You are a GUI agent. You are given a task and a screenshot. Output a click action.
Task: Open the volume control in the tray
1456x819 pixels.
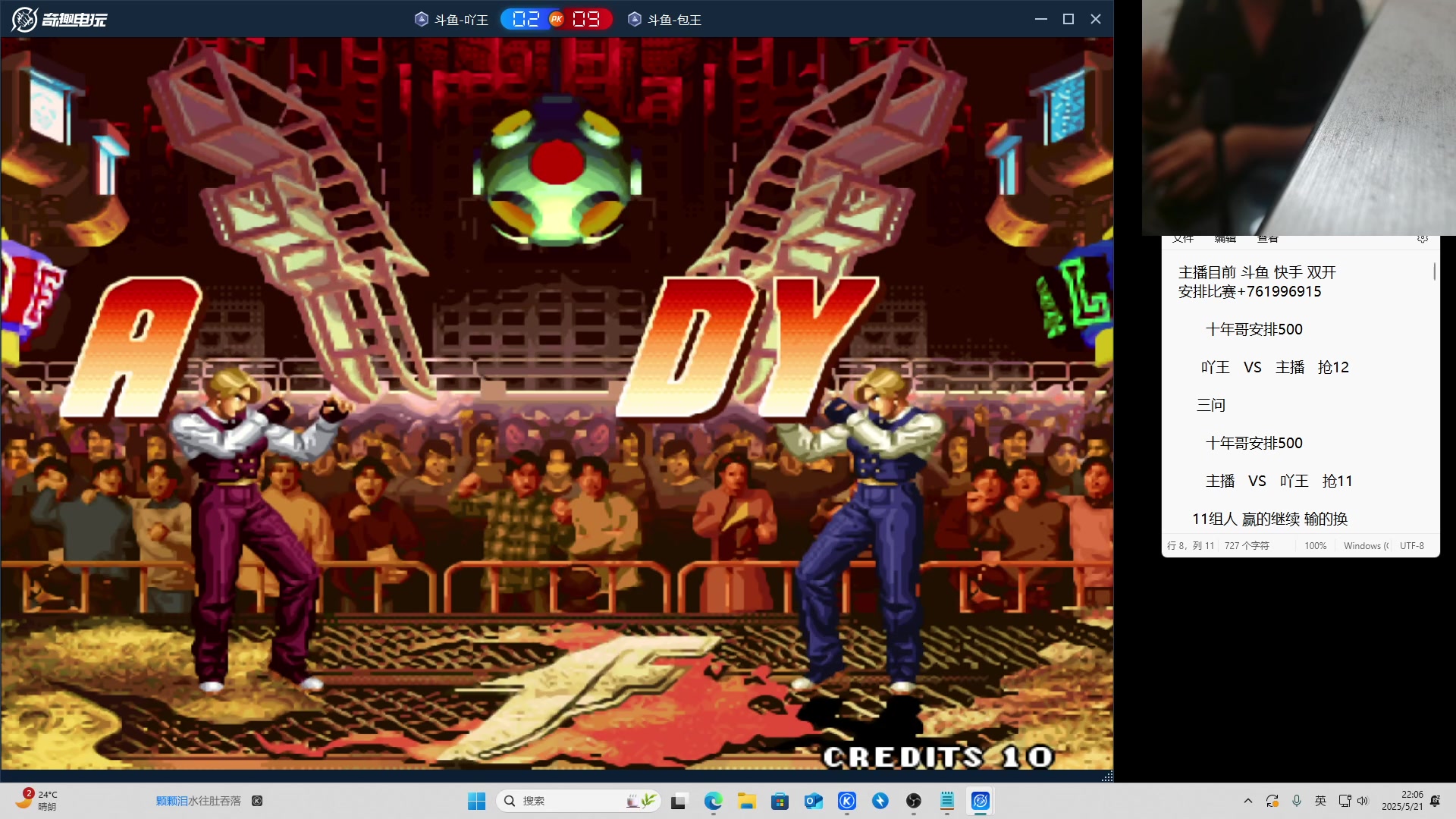coord(1363,801)
